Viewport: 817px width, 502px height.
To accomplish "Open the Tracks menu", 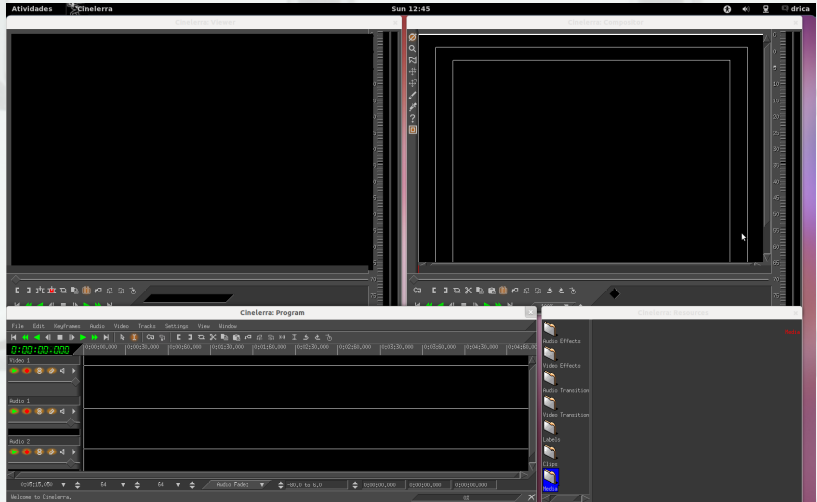I will click(147, 326).
